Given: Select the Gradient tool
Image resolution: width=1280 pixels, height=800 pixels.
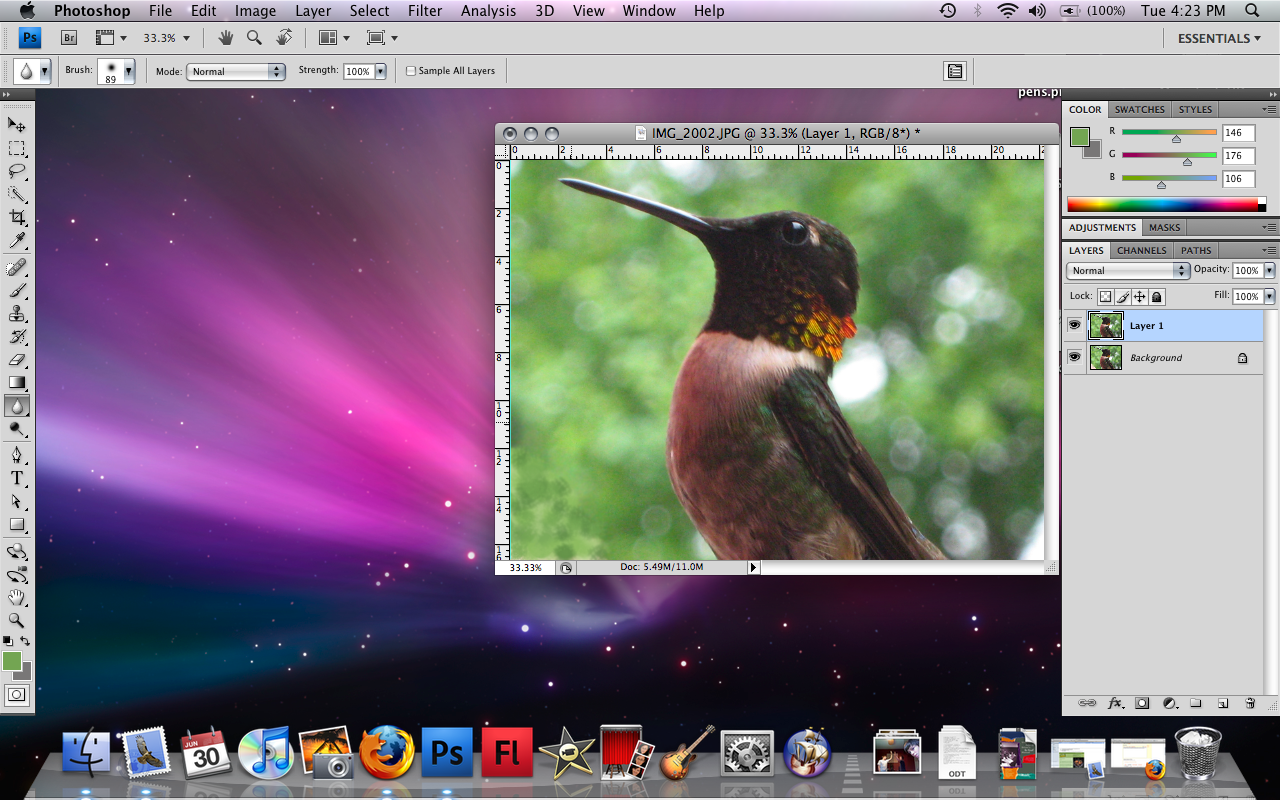Looking at the screenshot, I should pos(17,382).
